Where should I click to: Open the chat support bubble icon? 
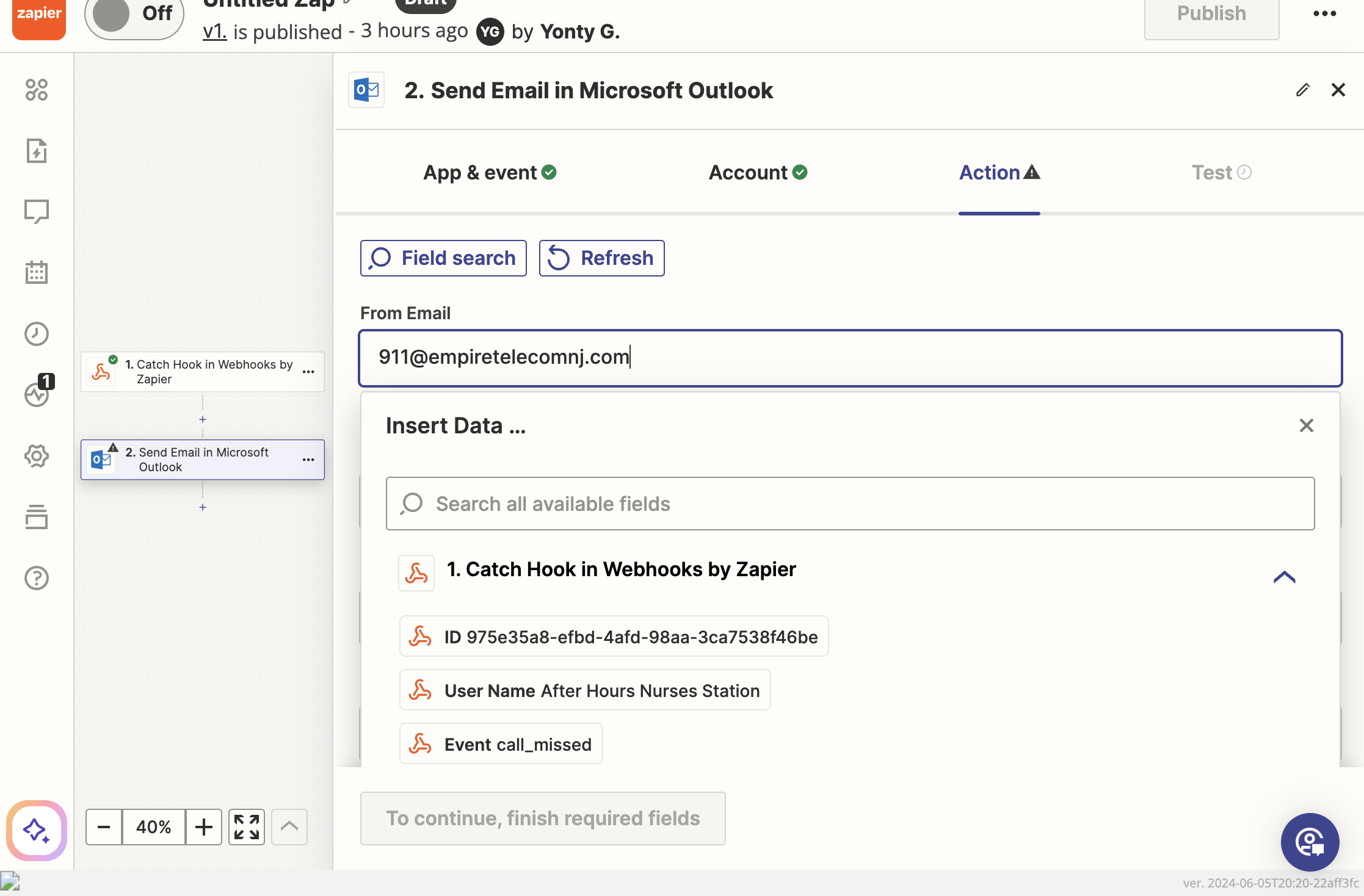pyautogui.click(x=1310, y=842)
